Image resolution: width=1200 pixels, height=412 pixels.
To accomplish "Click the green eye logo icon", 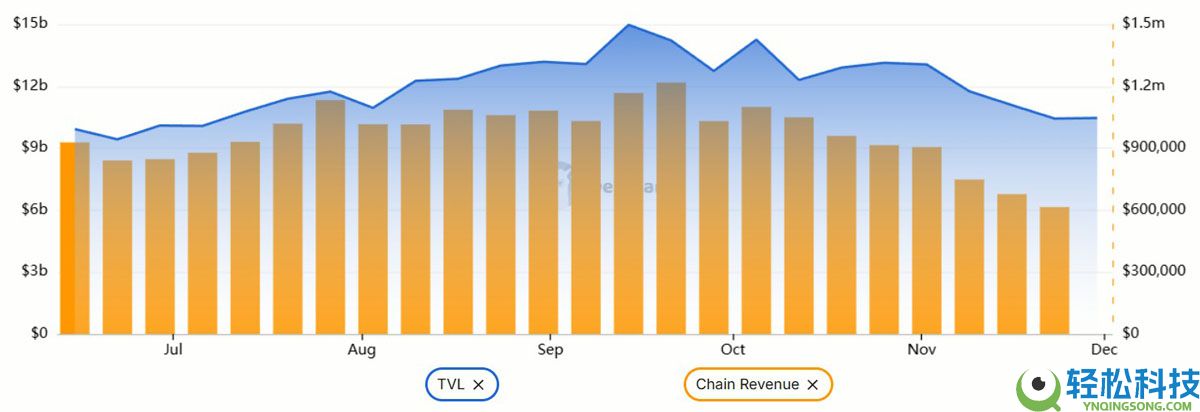I will (1037, 386).
